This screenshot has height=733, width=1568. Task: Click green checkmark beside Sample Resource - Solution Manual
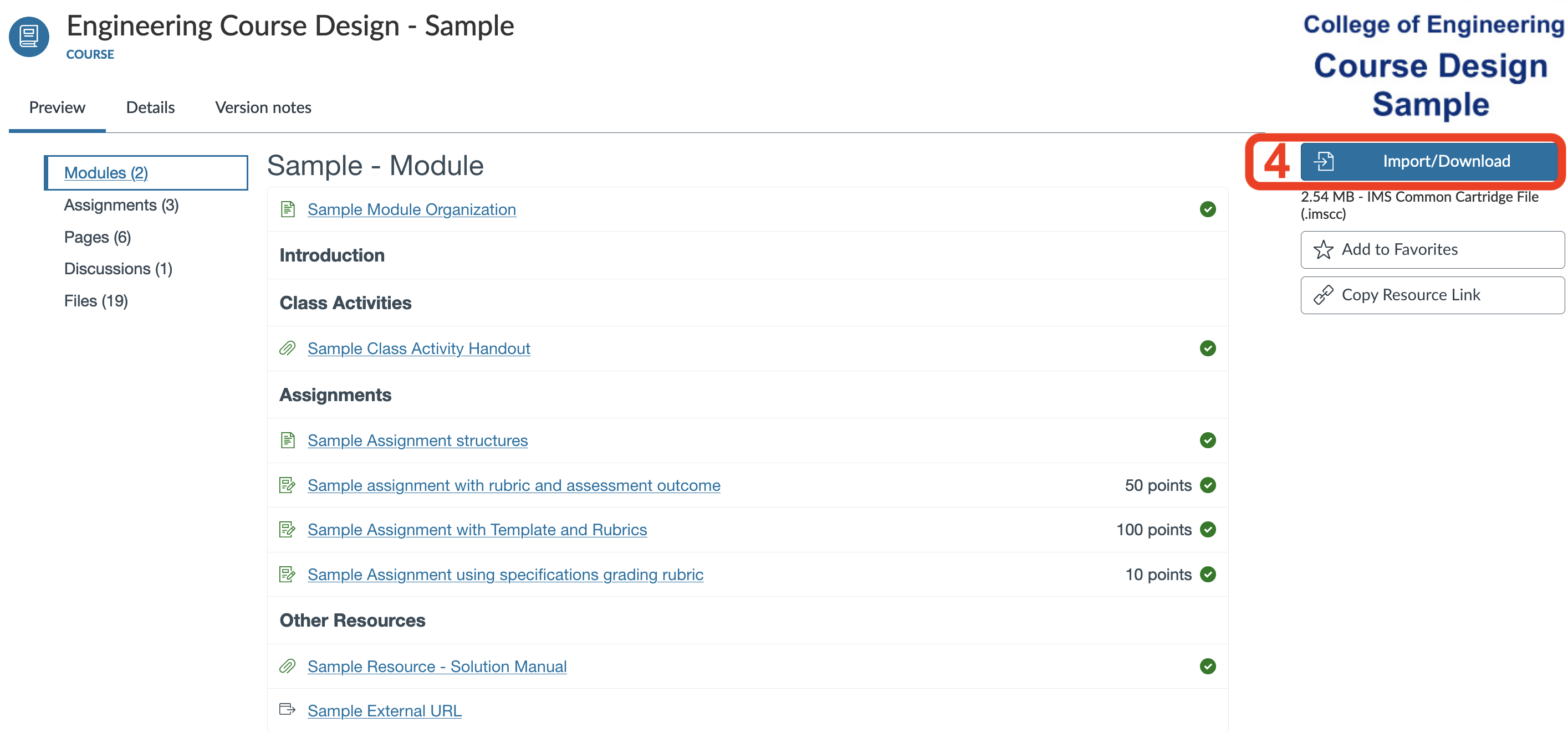click(x=1208, y=667)
